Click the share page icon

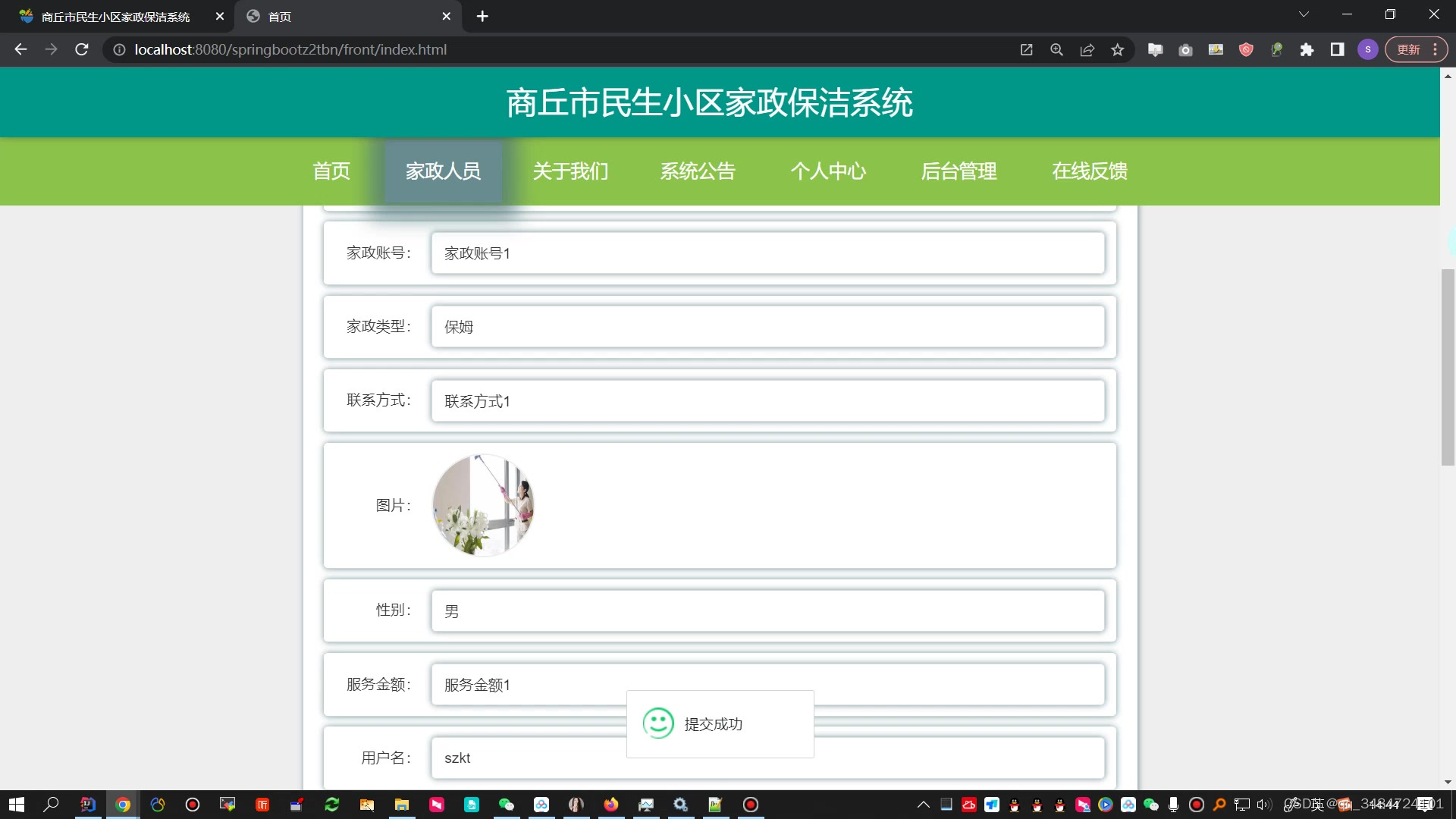pos(1087,50)
